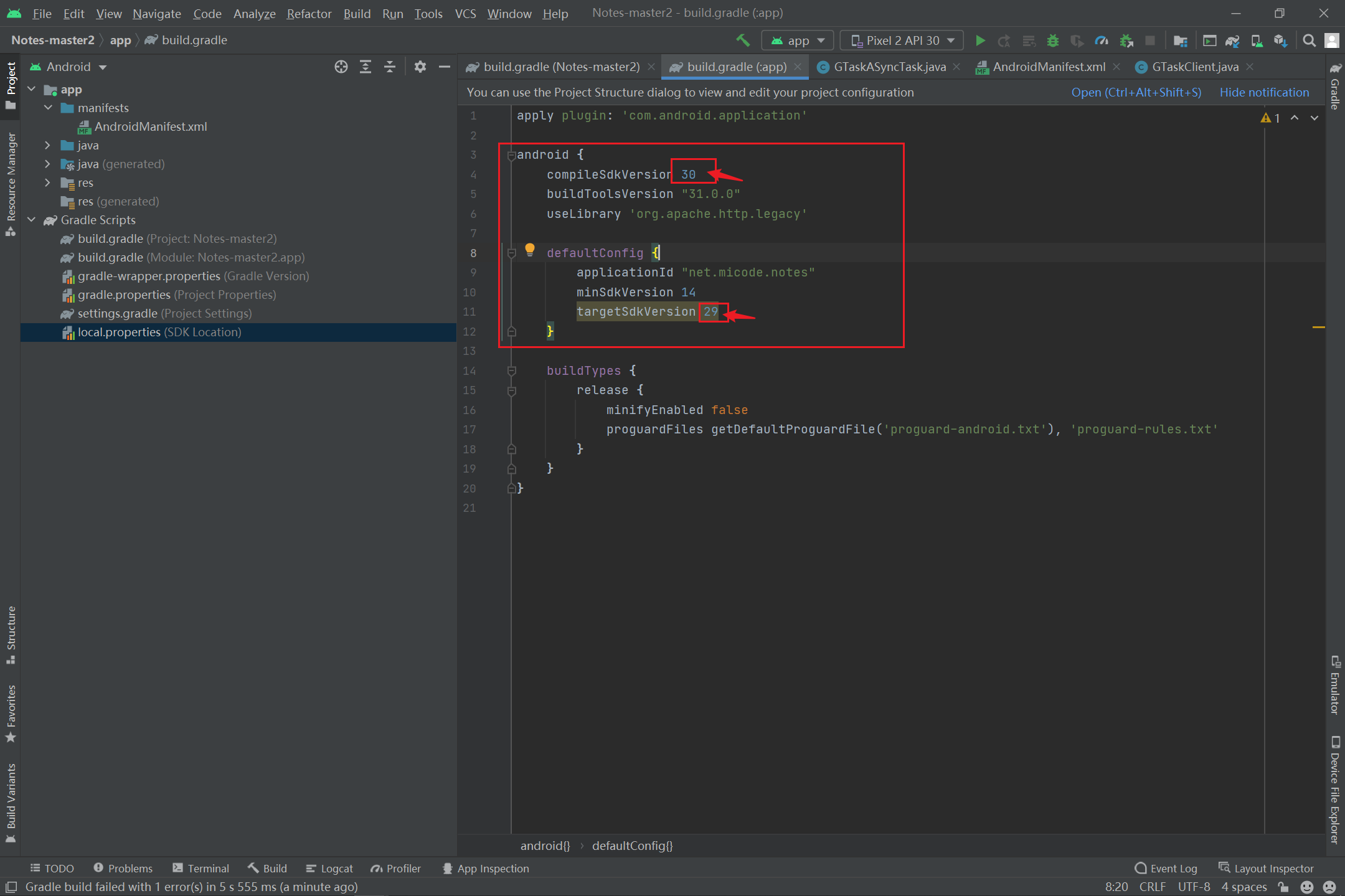Image resolution: width=1345 pixels, height=896 pixels.
Task: Click the green Run app button
Action: tap(980, 40)
